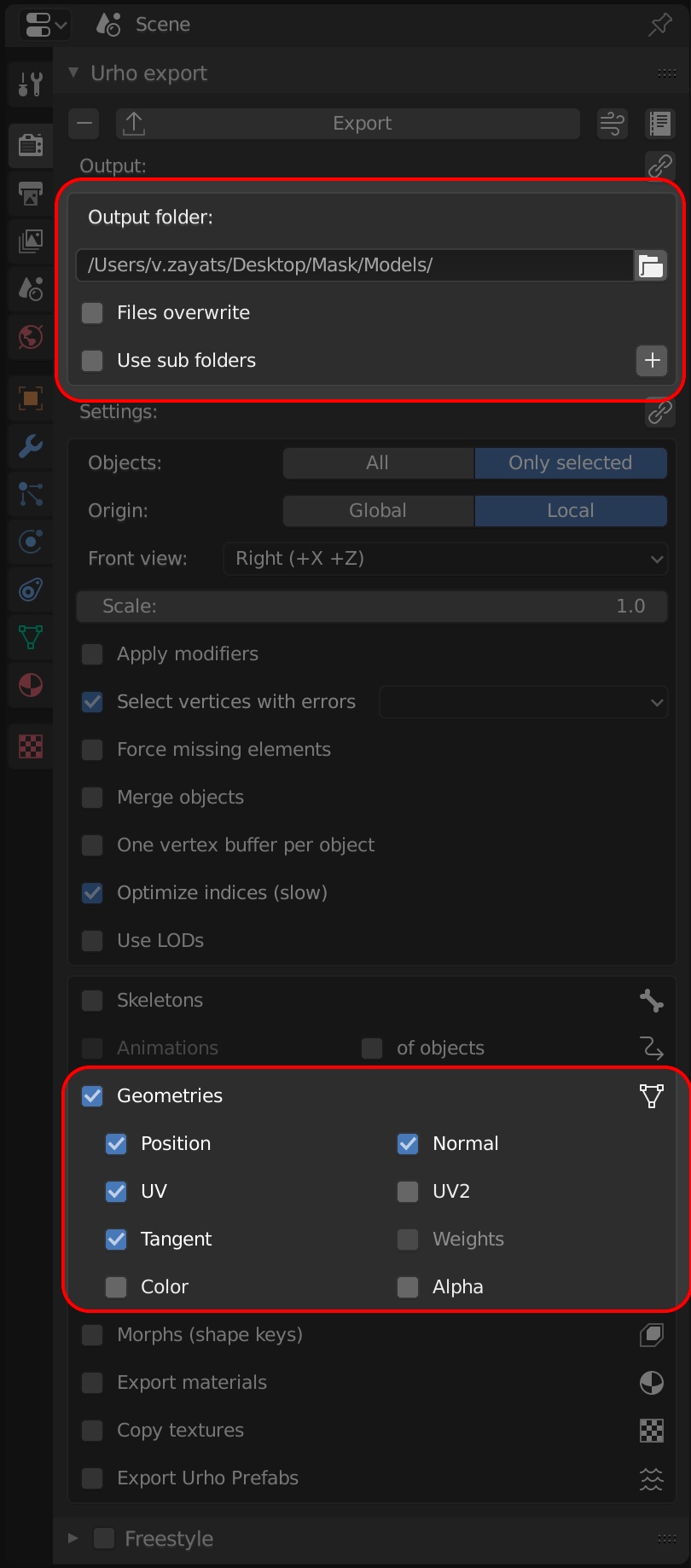The width and height of the screenshot is (691, 1568).
Task: Collapse the Urho export panel
Action: 73,73
